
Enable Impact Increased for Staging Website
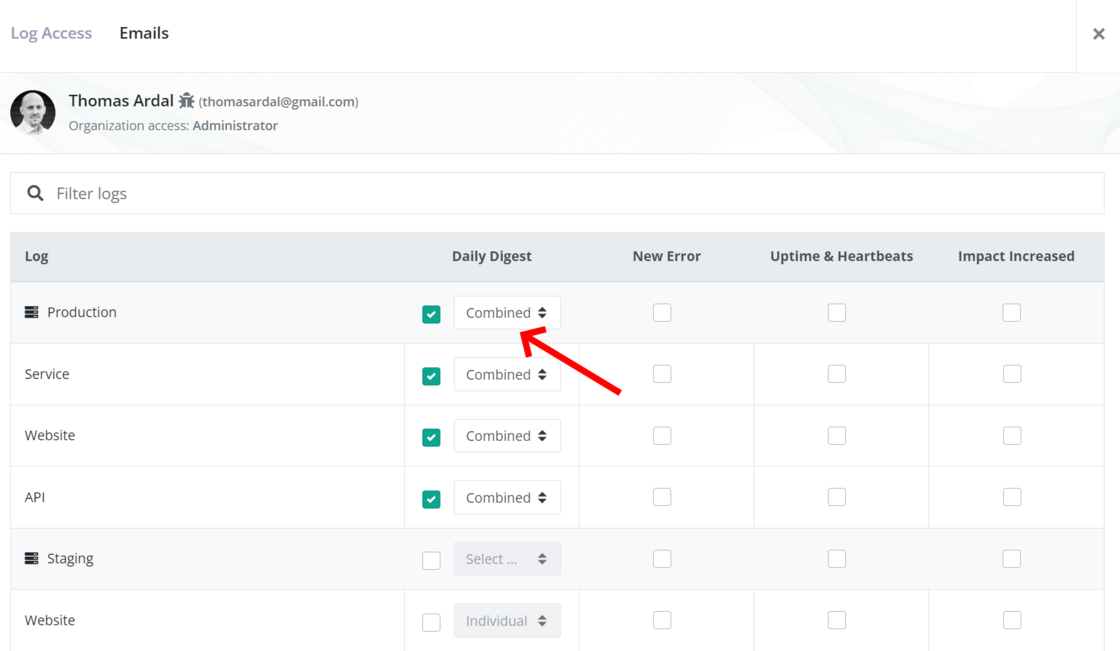pyautogui.click(x=1011, y=620)
